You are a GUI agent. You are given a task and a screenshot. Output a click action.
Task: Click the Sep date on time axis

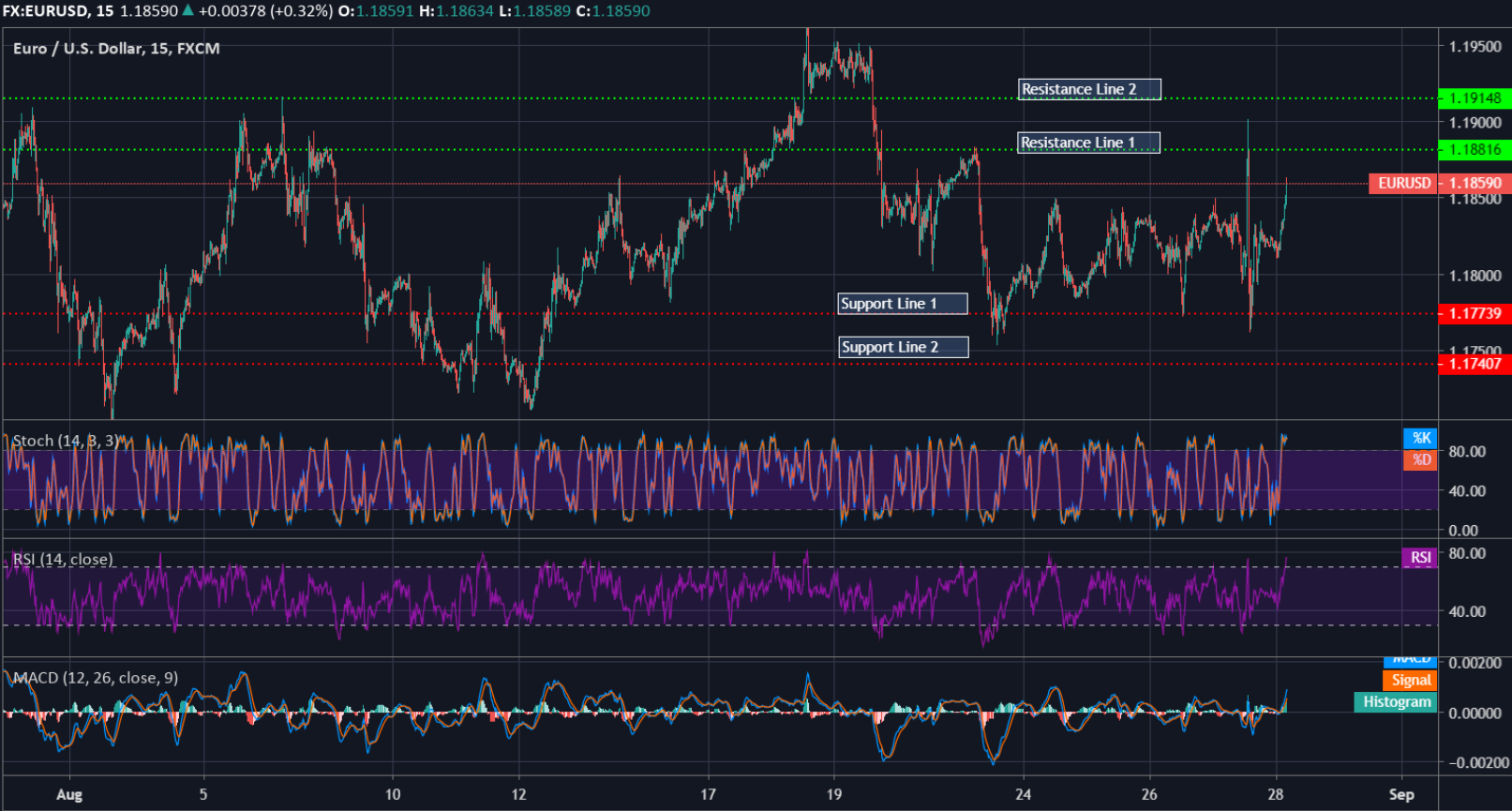pyautogui.click(x=1401, y=794)
